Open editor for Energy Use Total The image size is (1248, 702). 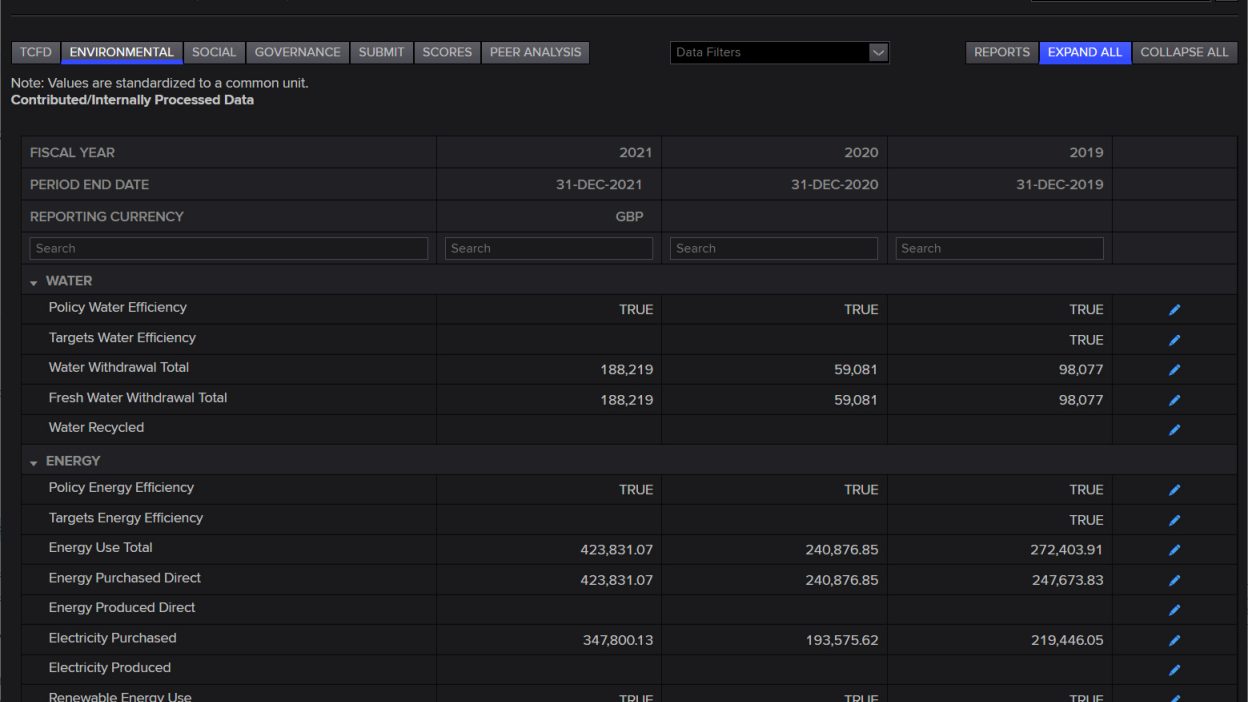(1173, 549)
